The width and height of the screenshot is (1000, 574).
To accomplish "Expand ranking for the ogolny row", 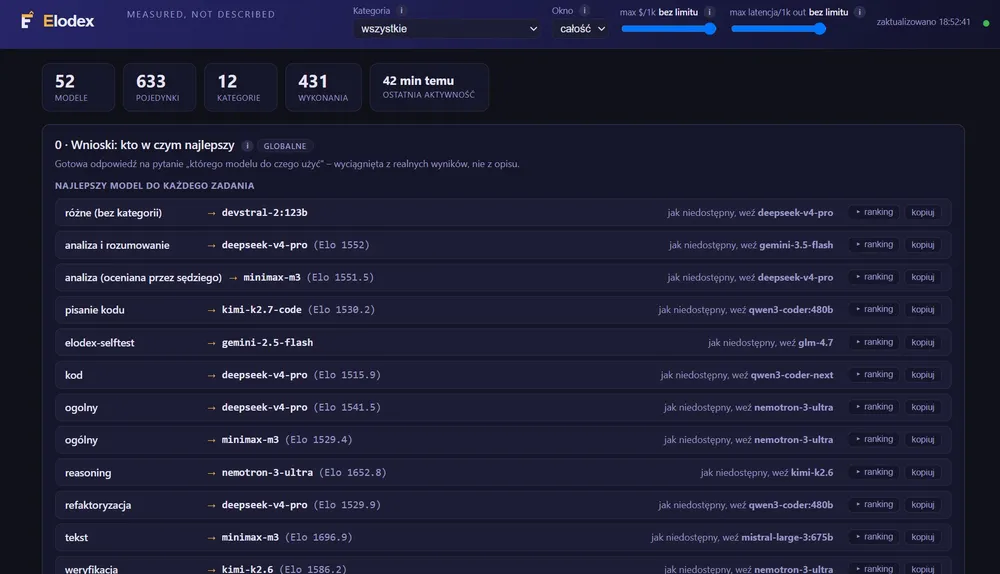I will pyautogui.click(x=874, y=407).
